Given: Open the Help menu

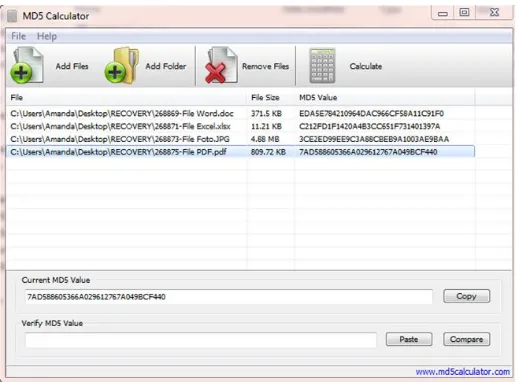Looking at the screenshot, I should pos(47,36).
